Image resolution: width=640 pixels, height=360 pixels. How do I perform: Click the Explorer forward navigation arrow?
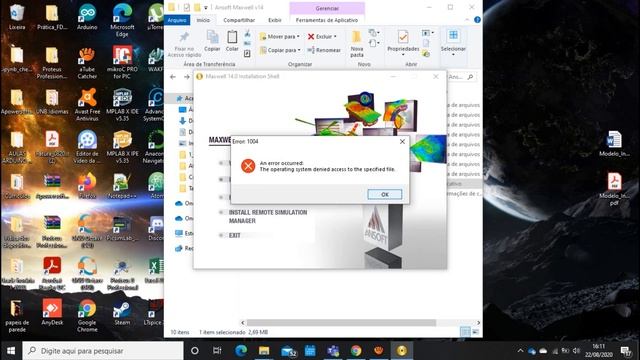click(187, 77)
